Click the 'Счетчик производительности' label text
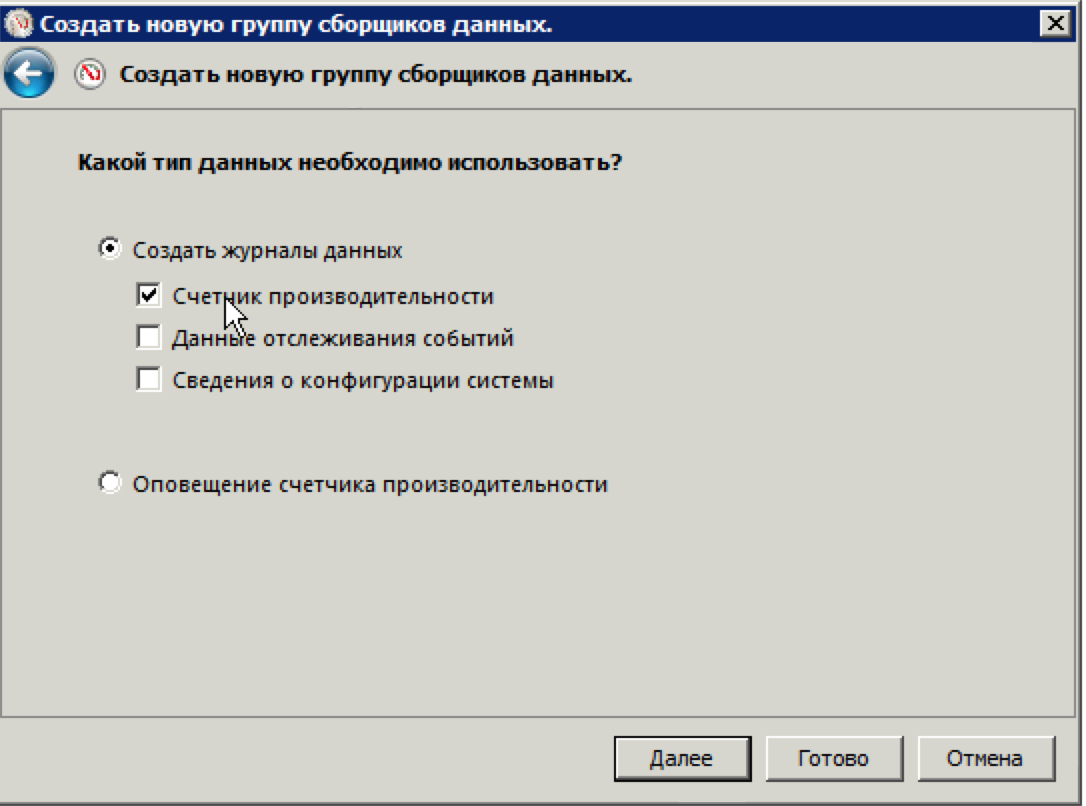The width and height of the screenshot is (1086, 806). tap(333, 296)
